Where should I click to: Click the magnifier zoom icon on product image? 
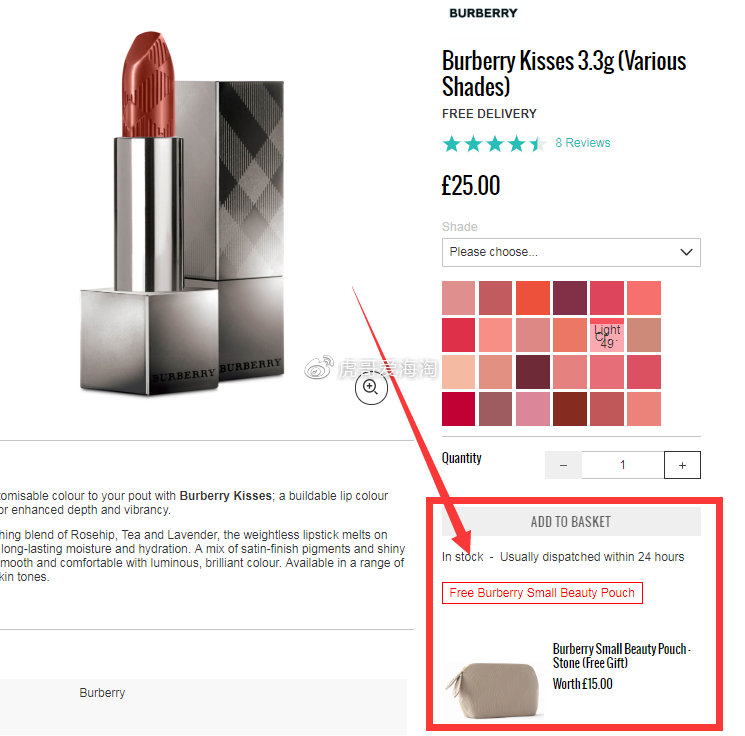coord(371,388)
